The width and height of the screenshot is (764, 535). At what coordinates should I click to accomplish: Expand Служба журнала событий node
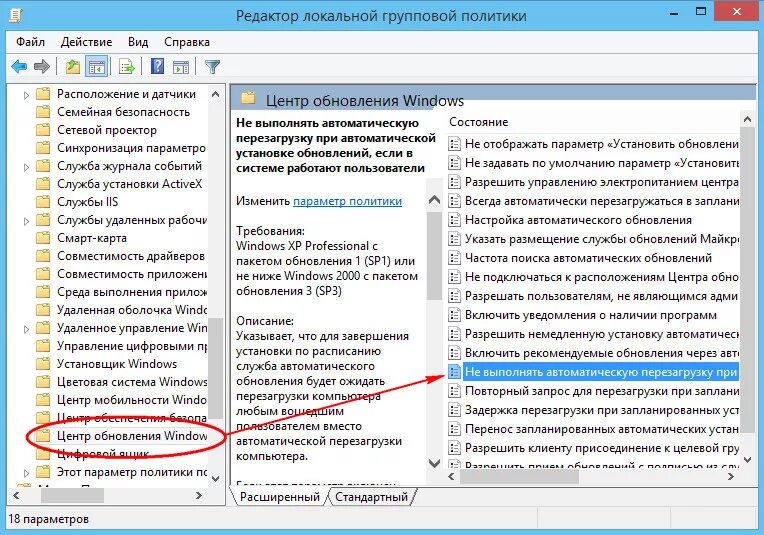26,167
